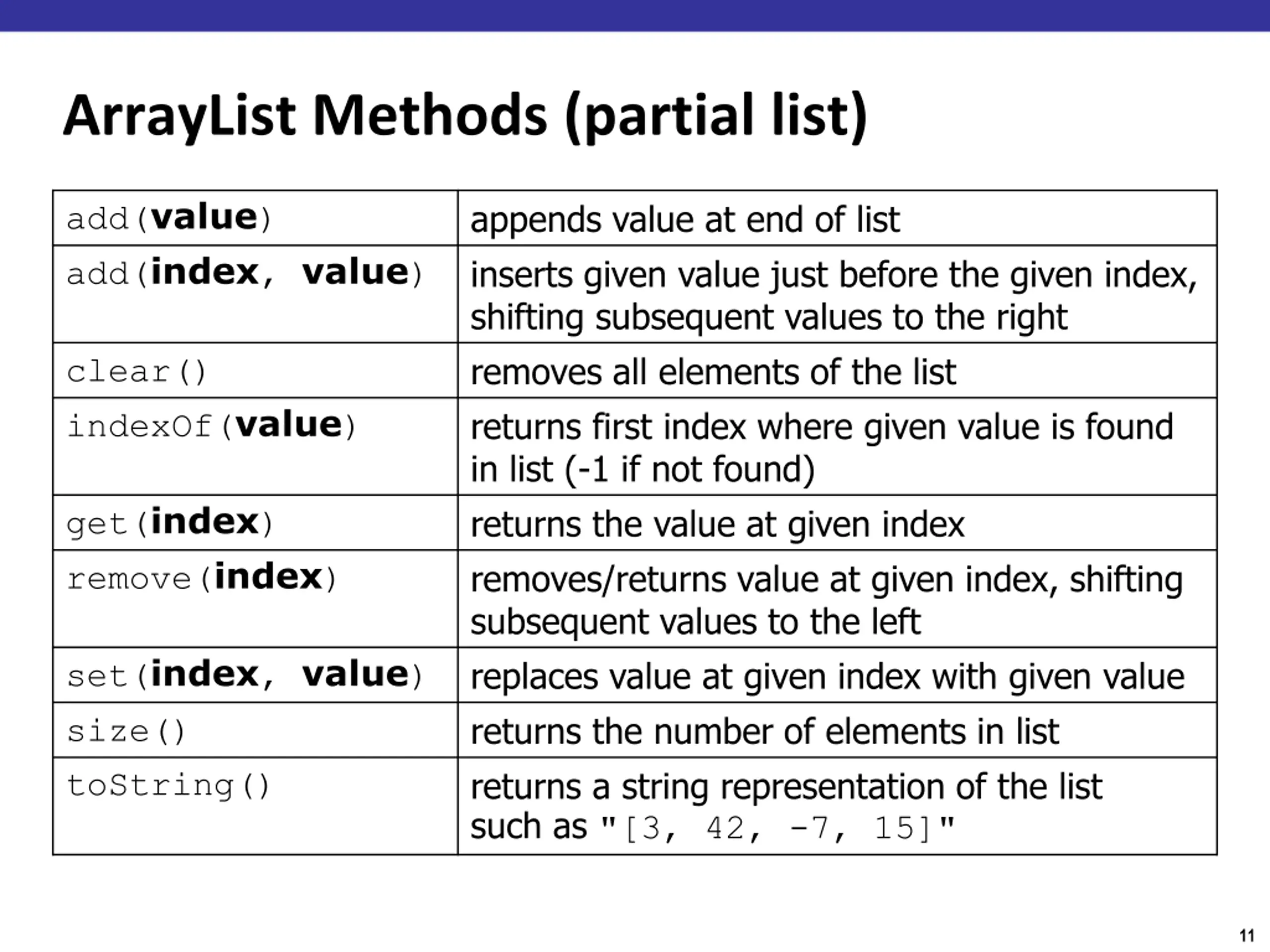The image size is (1270, 952).
Task: Click the 'removes/returns value at given index' description
Action: coord(825,599)
